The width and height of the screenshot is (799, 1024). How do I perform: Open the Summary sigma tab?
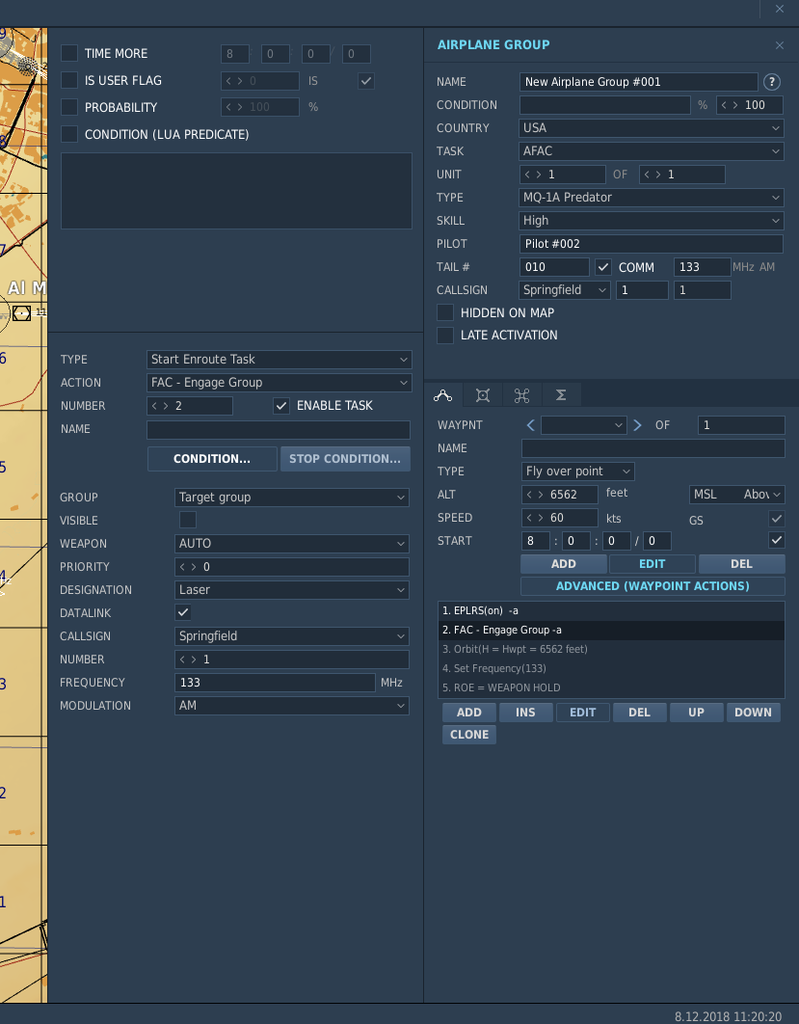[561, 395]
